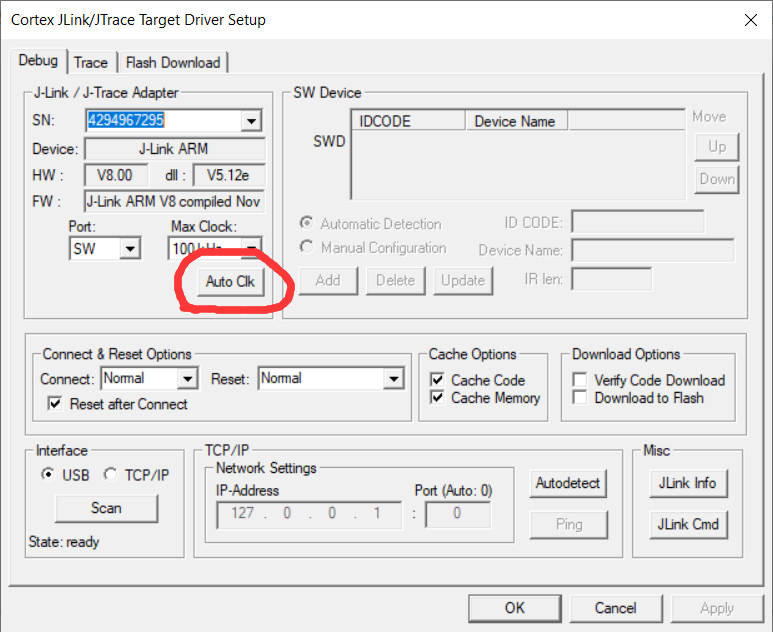Click the HW V8.00 value
This screenshot has width=773, height=632.
point(116,175)
